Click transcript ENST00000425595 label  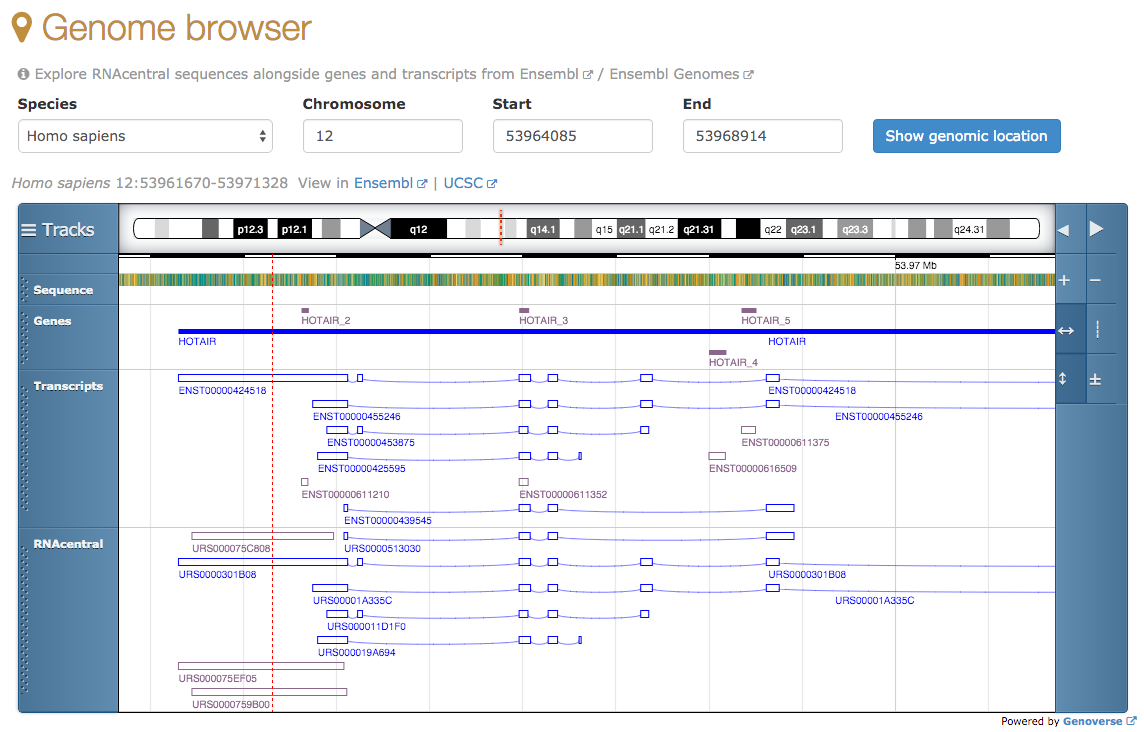tap(361, 469)
